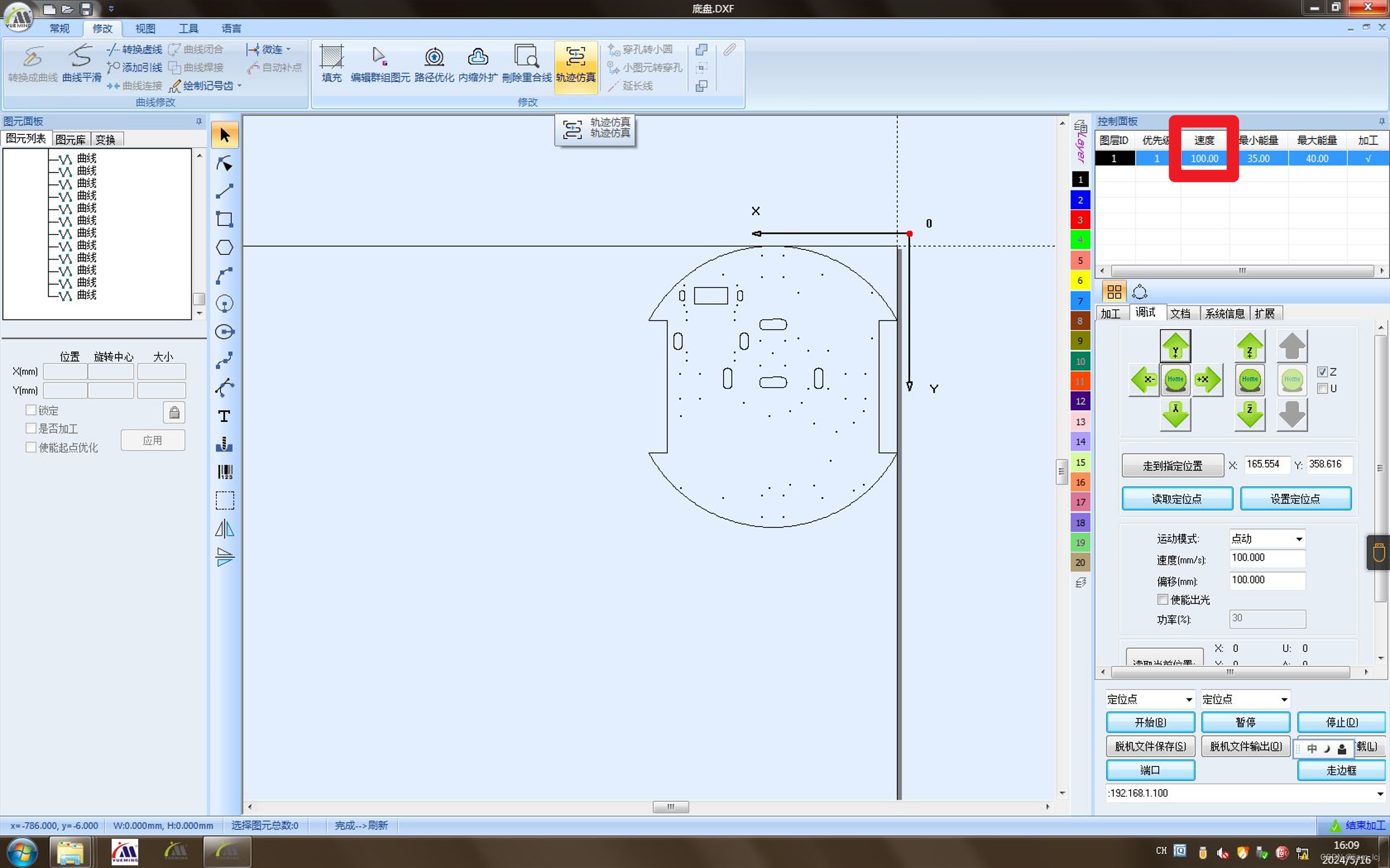Enable 使能出光 checkbox
This screenshot has height=868, width=1390.
pyautogui.click(x=1162, y=600)
